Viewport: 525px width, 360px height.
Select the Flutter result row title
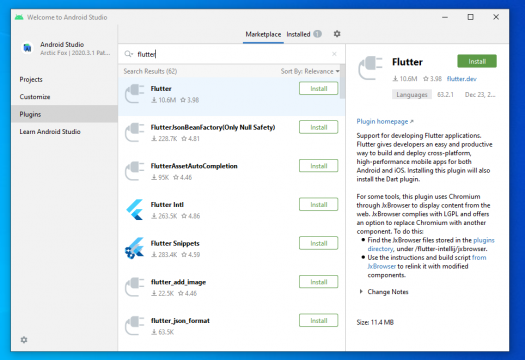161,89
